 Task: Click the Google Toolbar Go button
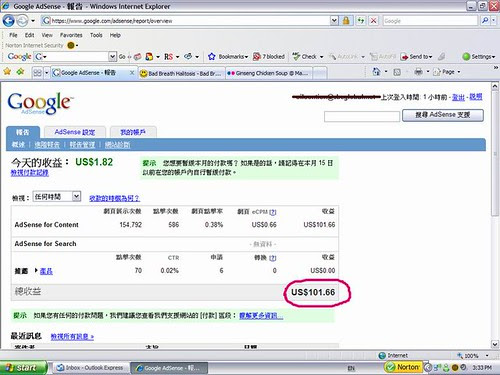coord(122,57)
